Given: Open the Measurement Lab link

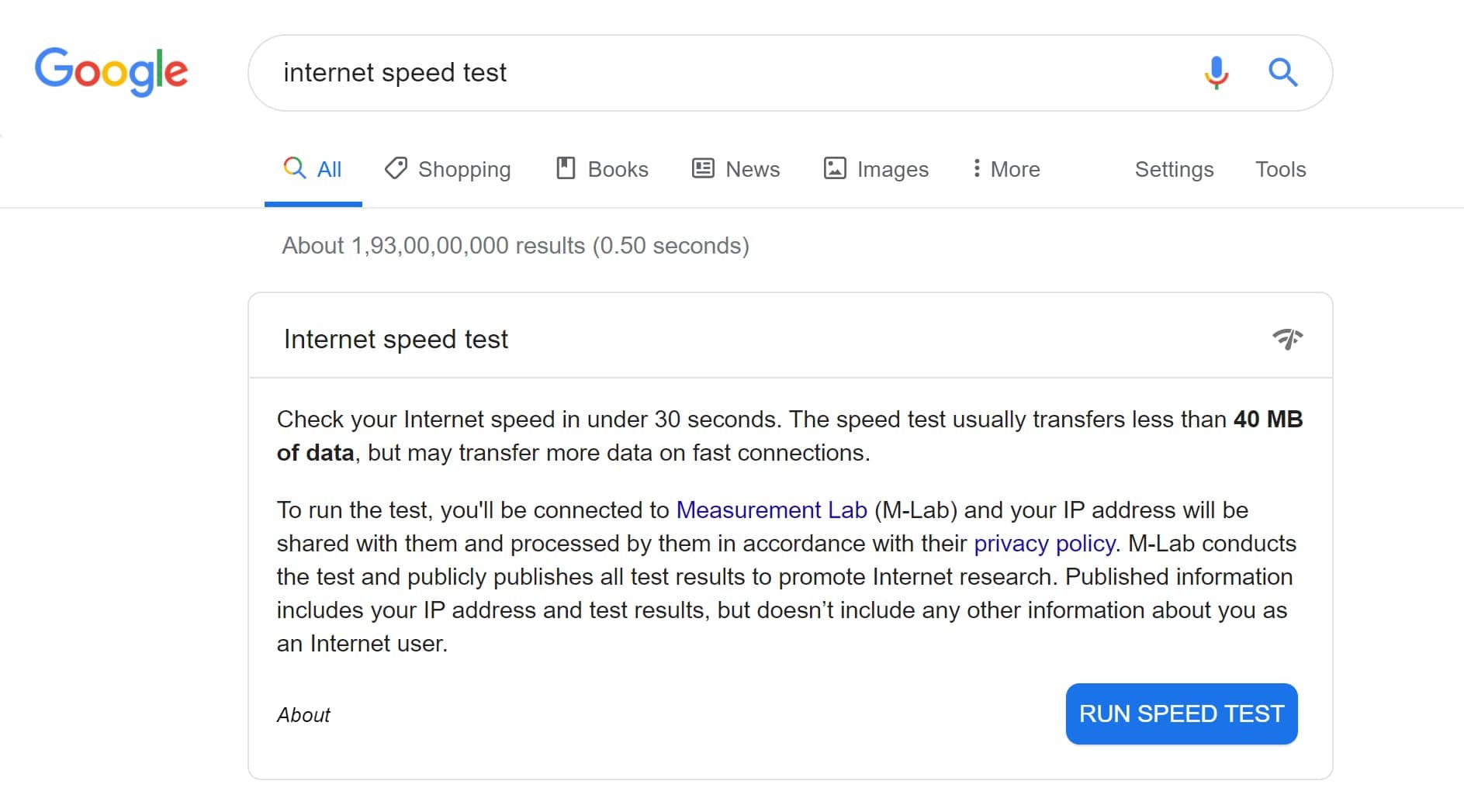Looking at the screenshot, I should (x=771, y=510).
